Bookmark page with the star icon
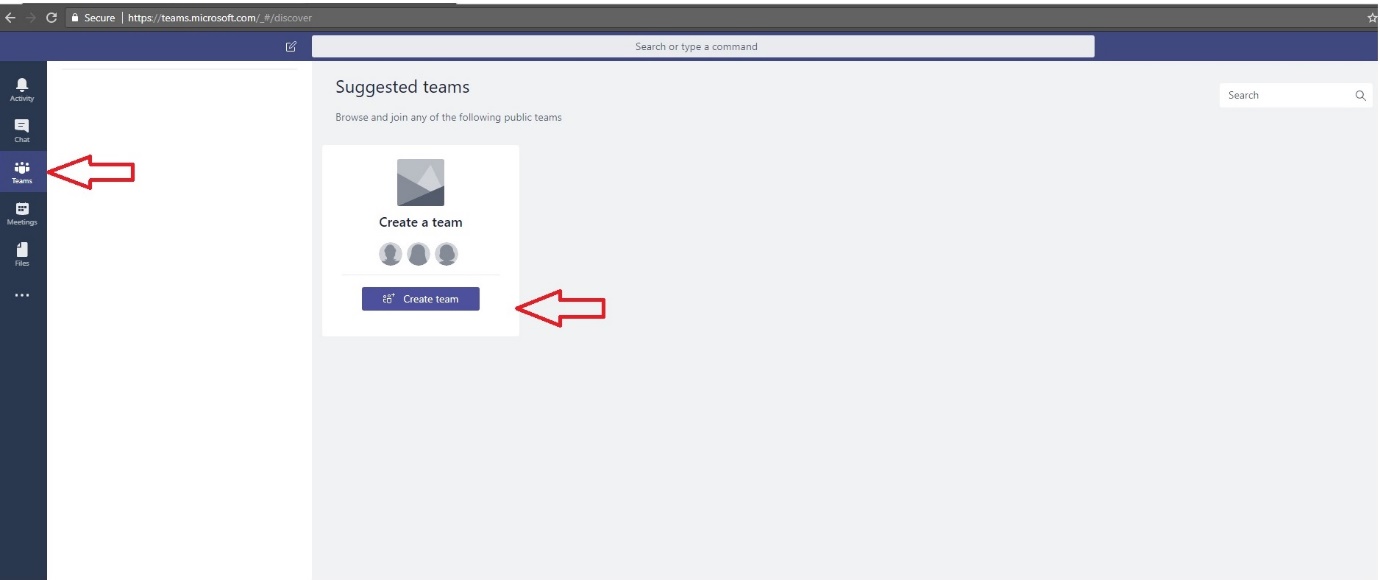 (x=1372, y=18)
